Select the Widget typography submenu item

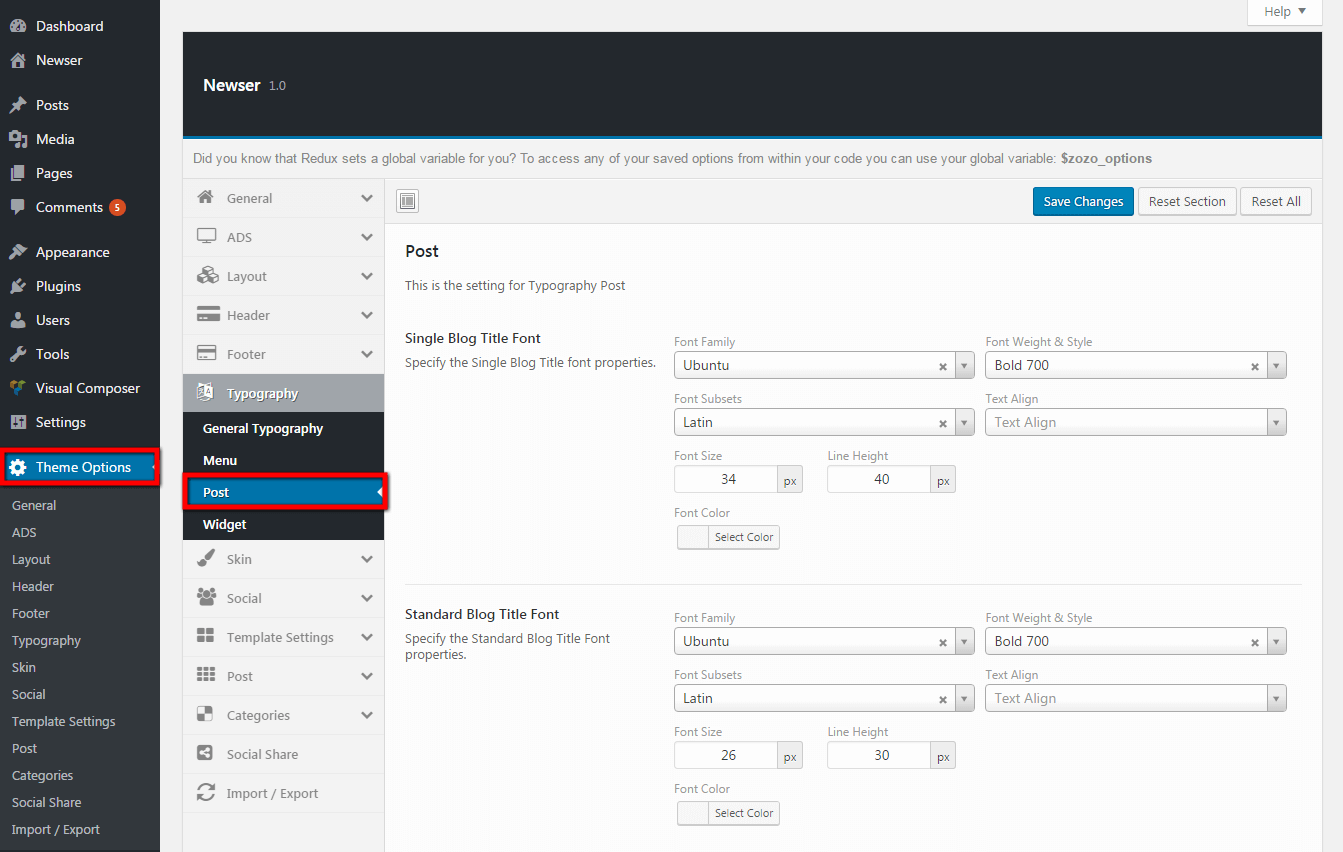coord(225,524)
